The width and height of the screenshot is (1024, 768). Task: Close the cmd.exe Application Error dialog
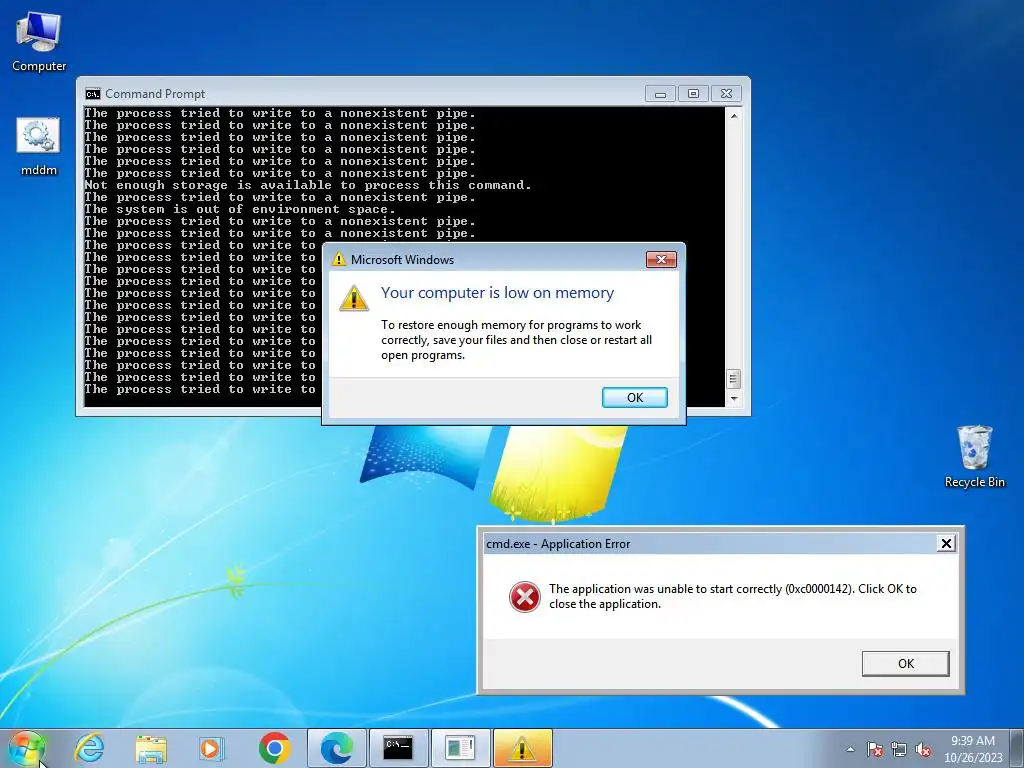click(946, 543)
